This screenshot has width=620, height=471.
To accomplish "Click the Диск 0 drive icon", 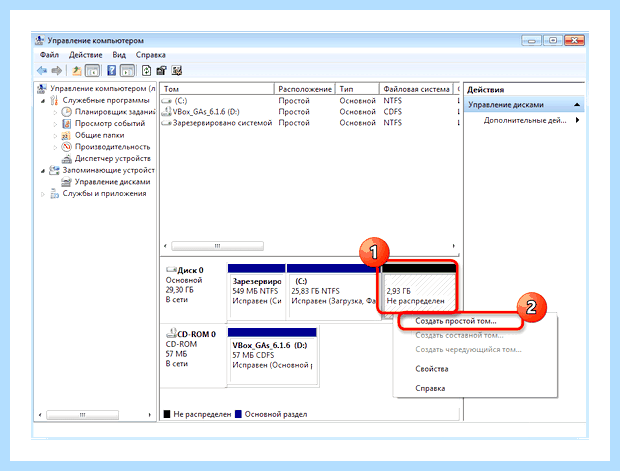I will click(x=171, y=270).
